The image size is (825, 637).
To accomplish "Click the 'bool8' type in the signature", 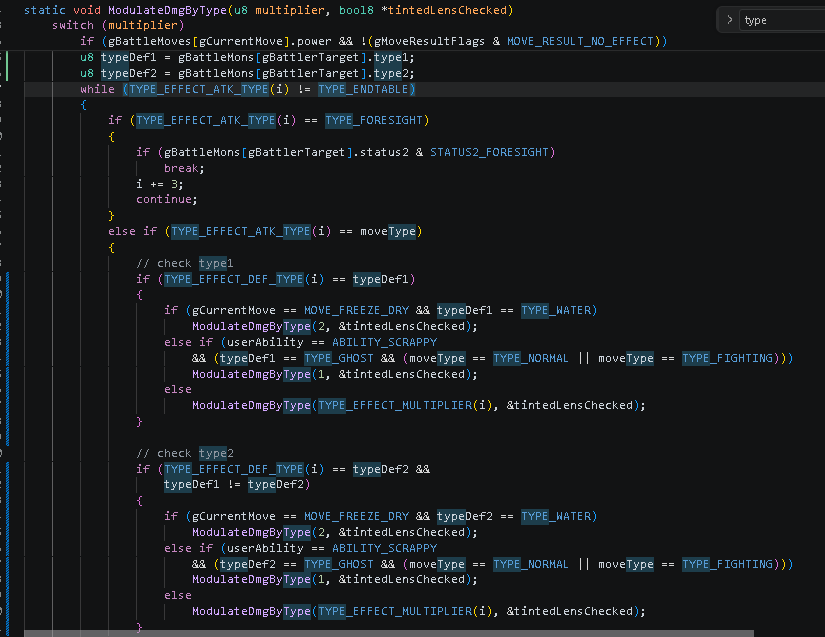I will pos(356,10).
